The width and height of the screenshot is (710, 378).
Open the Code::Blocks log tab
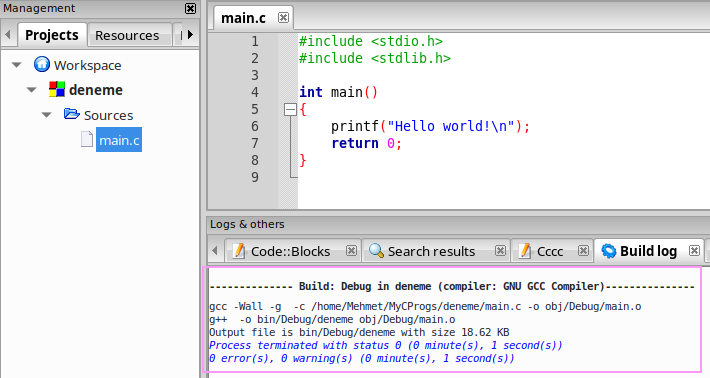coord(290,251)
